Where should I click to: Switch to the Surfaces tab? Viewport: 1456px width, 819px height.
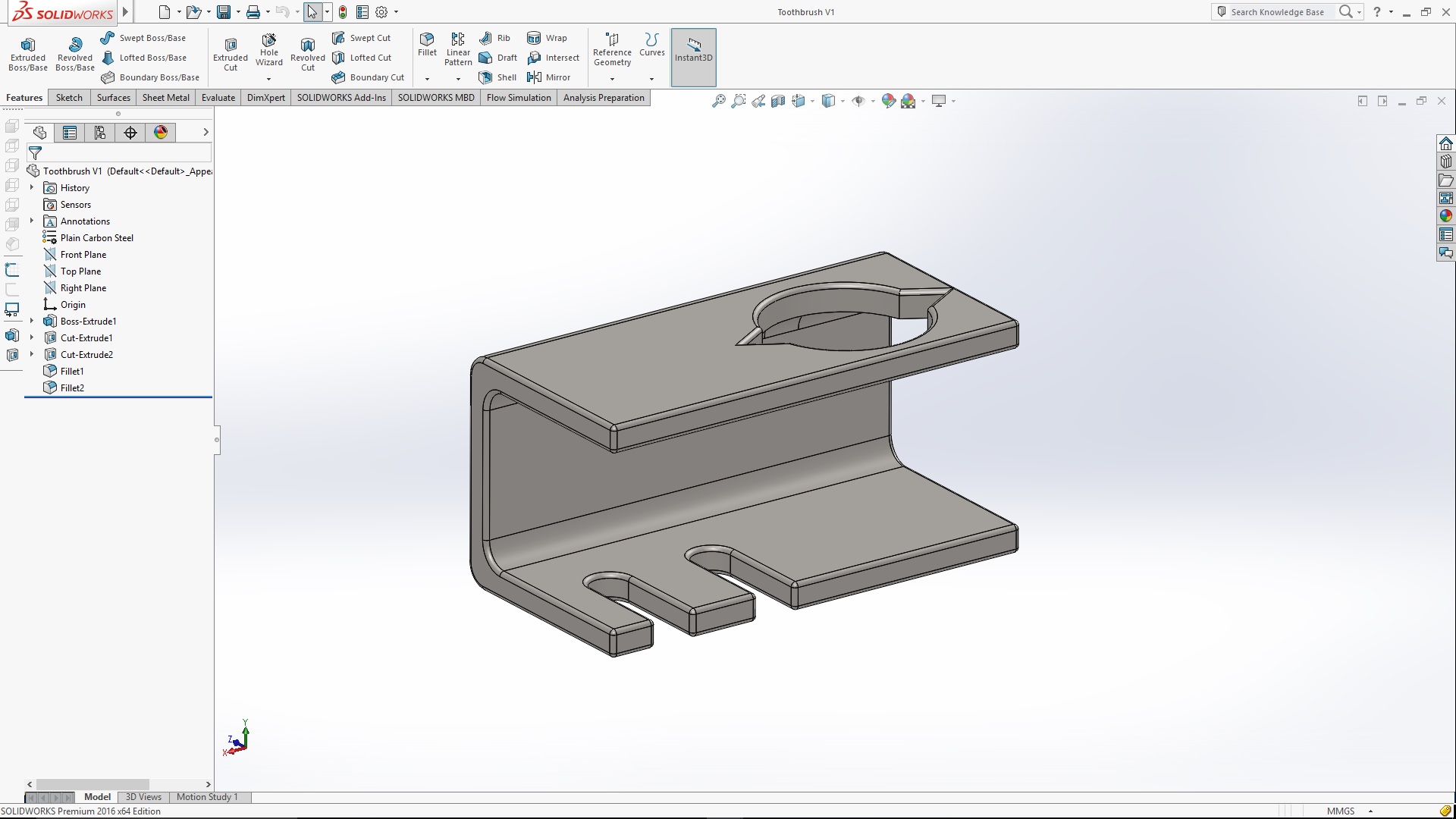click(x=114, y=98)
